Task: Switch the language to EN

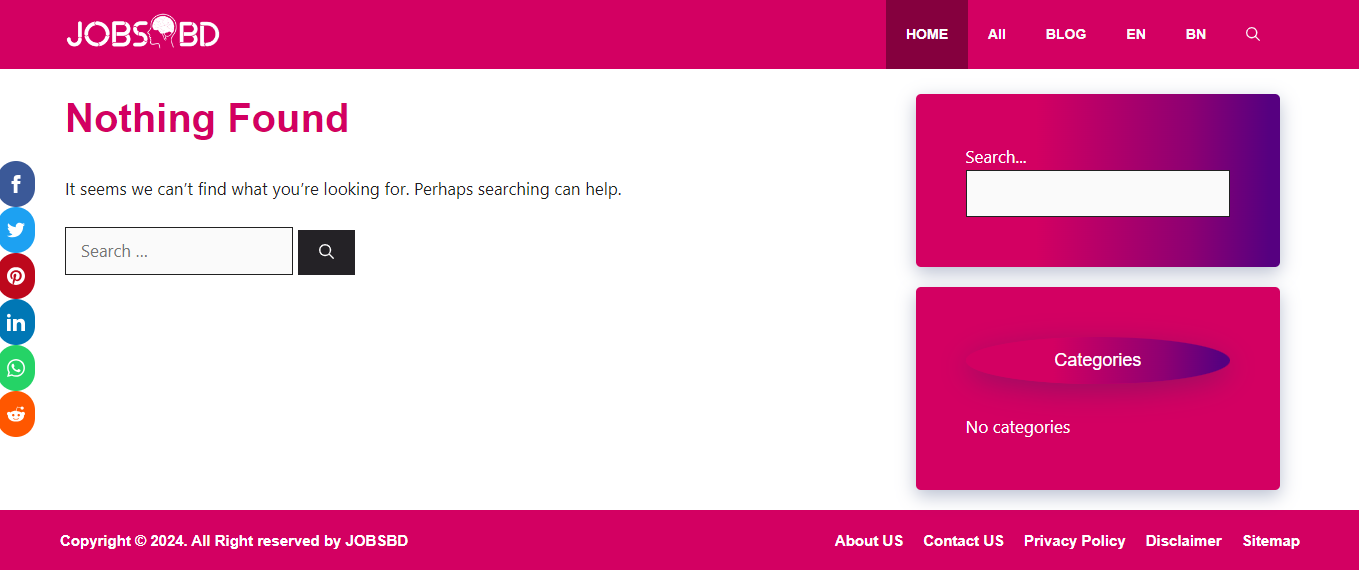Action: point(1136,34)
